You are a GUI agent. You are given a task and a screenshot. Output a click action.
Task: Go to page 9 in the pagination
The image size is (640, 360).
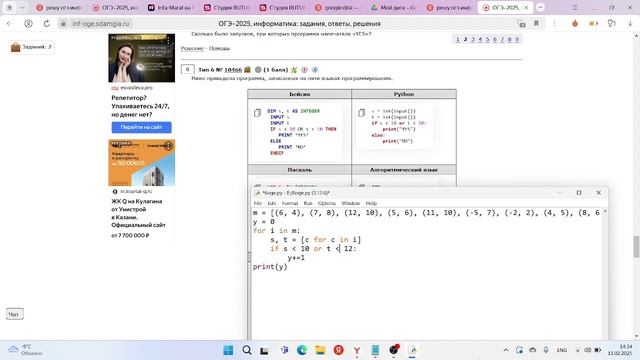tap(517, 39)
